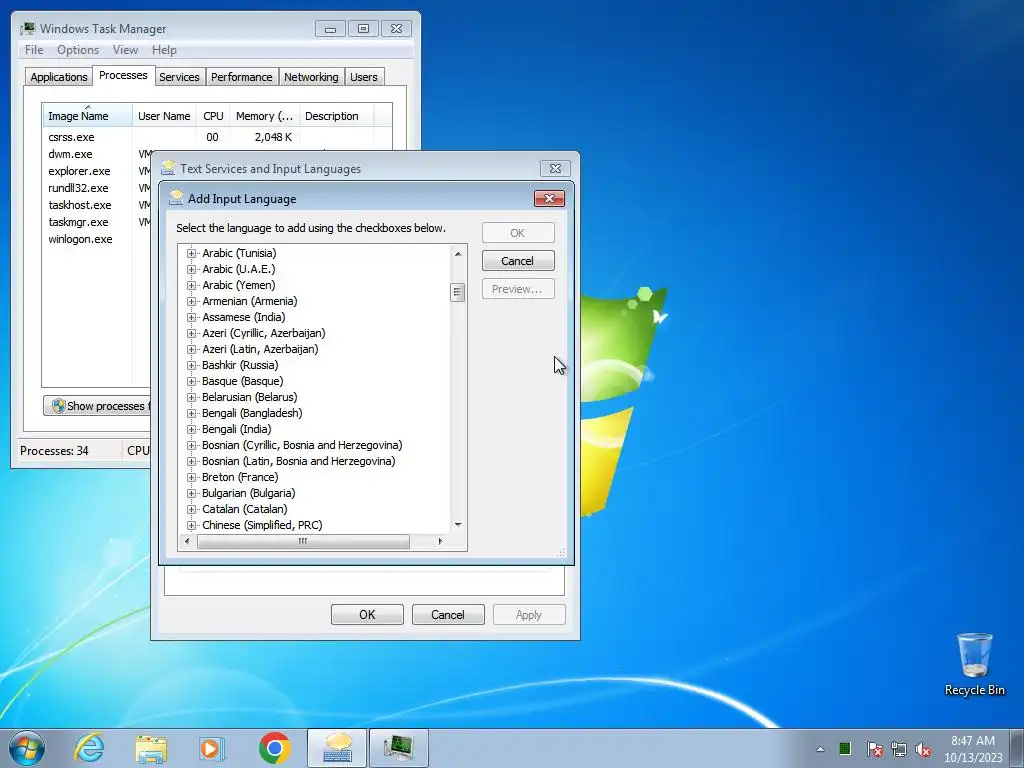Screen dimensions: 1024x768
Task: Cancel the Add Input Language dialog
Action: click(x=518, y=261)
